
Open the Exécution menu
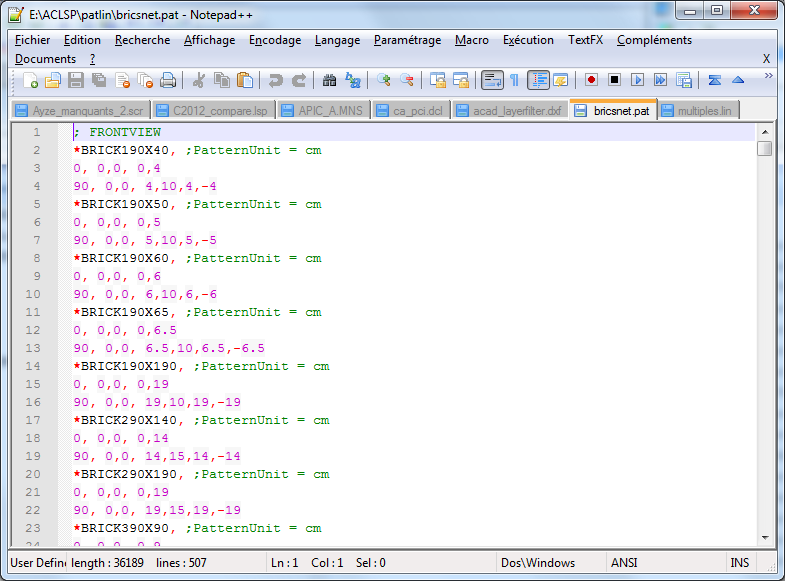528,40
